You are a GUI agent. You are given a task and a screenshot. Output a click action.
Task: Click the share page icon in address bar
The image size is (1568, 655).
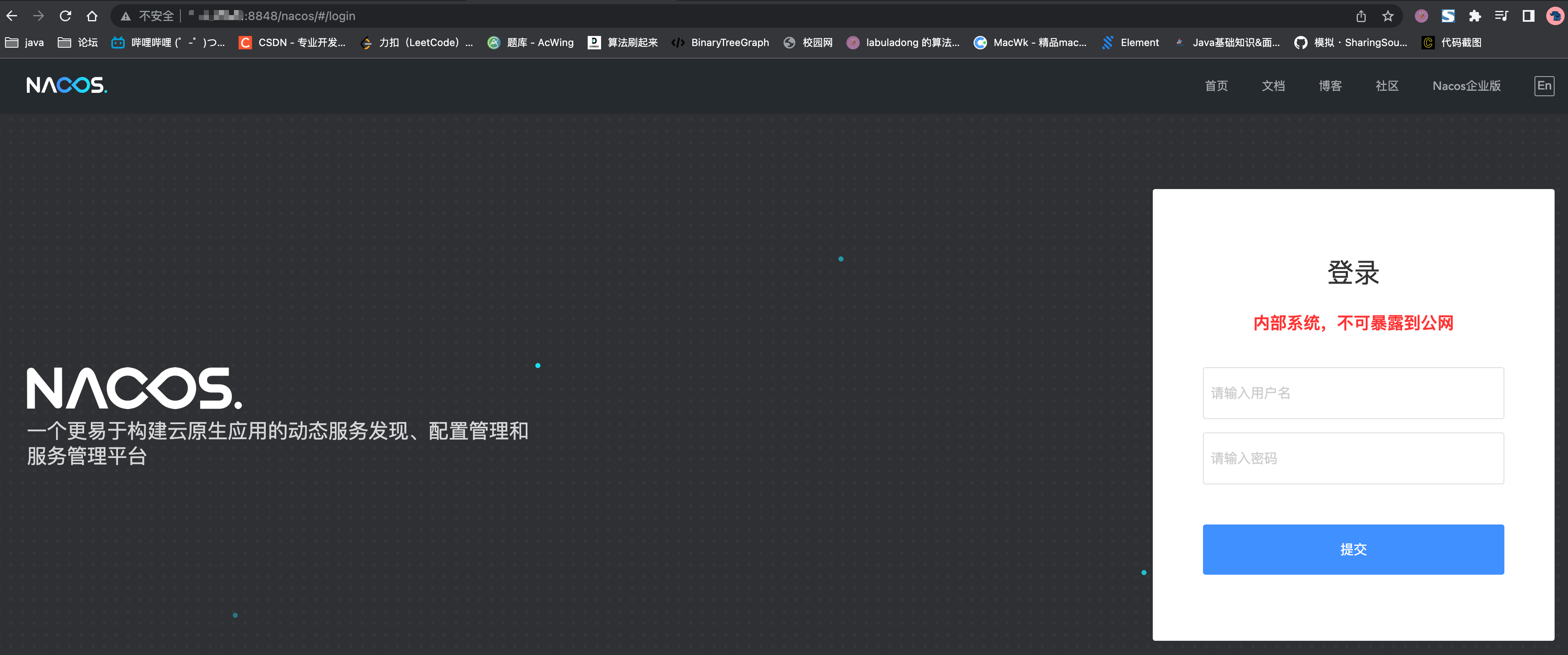pos(1361,16)
